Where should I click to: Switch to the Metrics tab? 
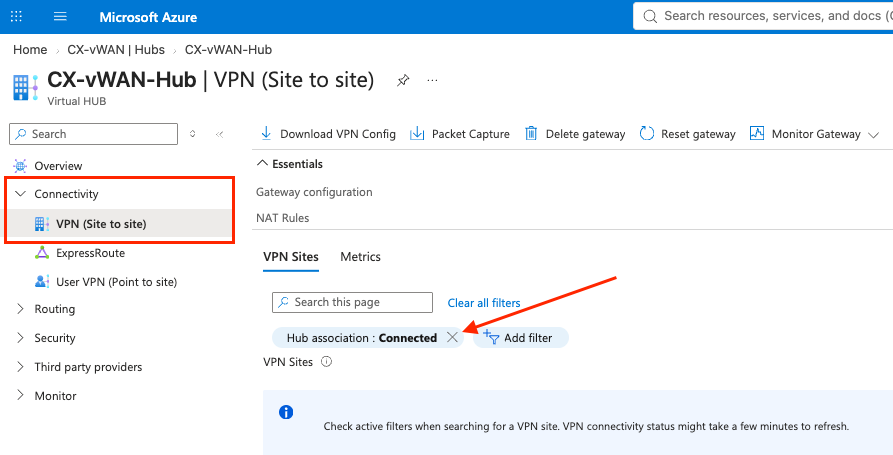tap(361, 257)
